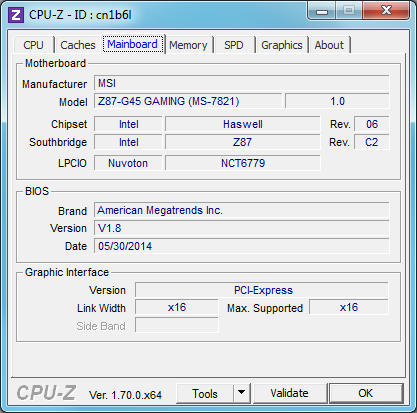Click the LPCIO label
This screenshot has height=413, width=417.
(x=72, y=163)
